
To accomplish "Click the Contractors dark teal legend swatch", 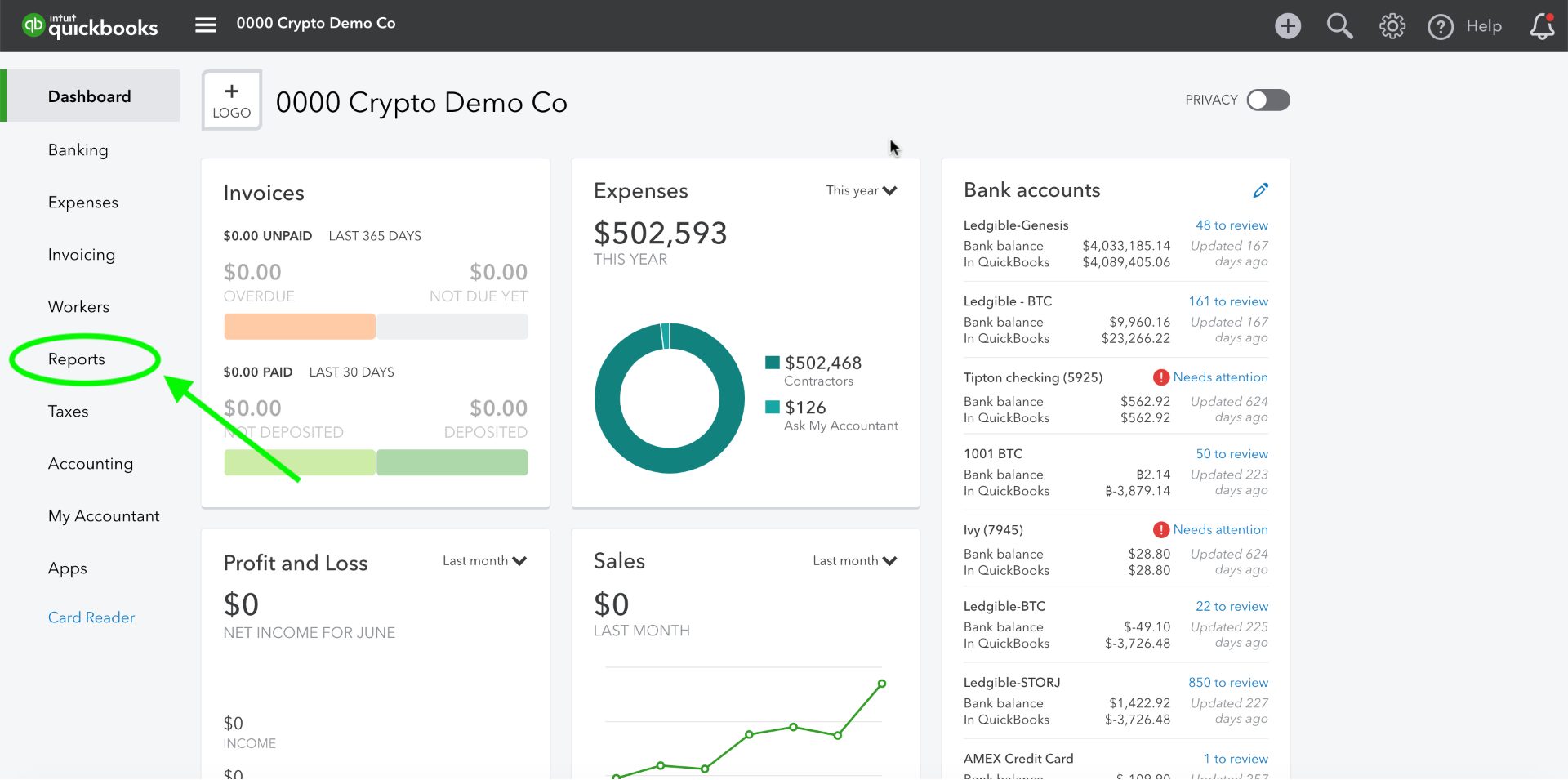I will (x=773, y=362).
